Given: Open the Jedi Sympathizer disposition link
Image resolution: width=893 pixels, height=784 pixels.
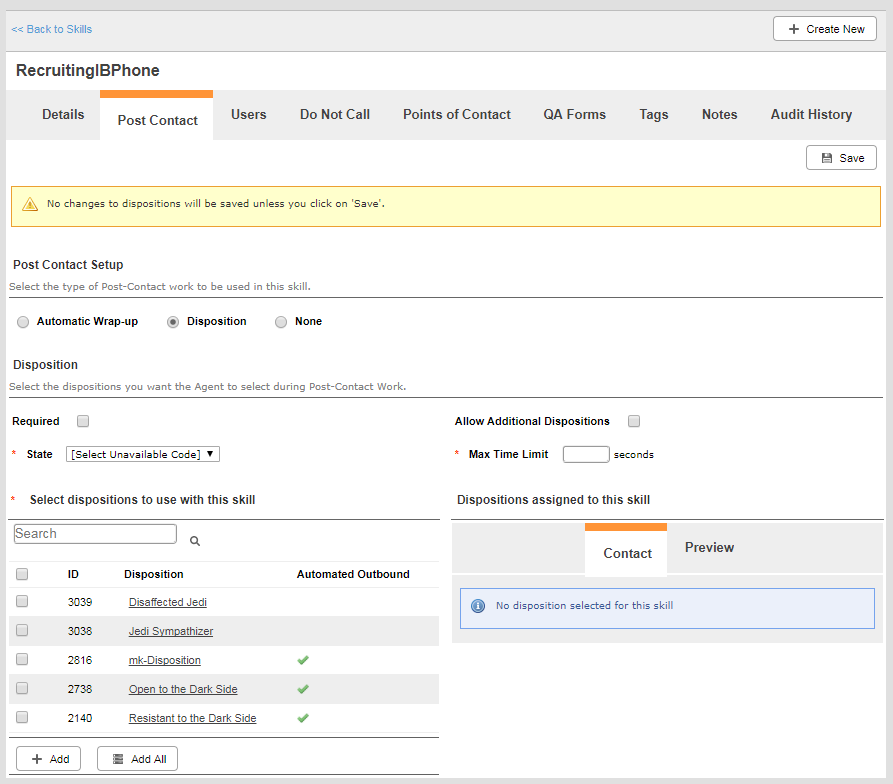Looking at the screenshot, I should pos(170,631).
